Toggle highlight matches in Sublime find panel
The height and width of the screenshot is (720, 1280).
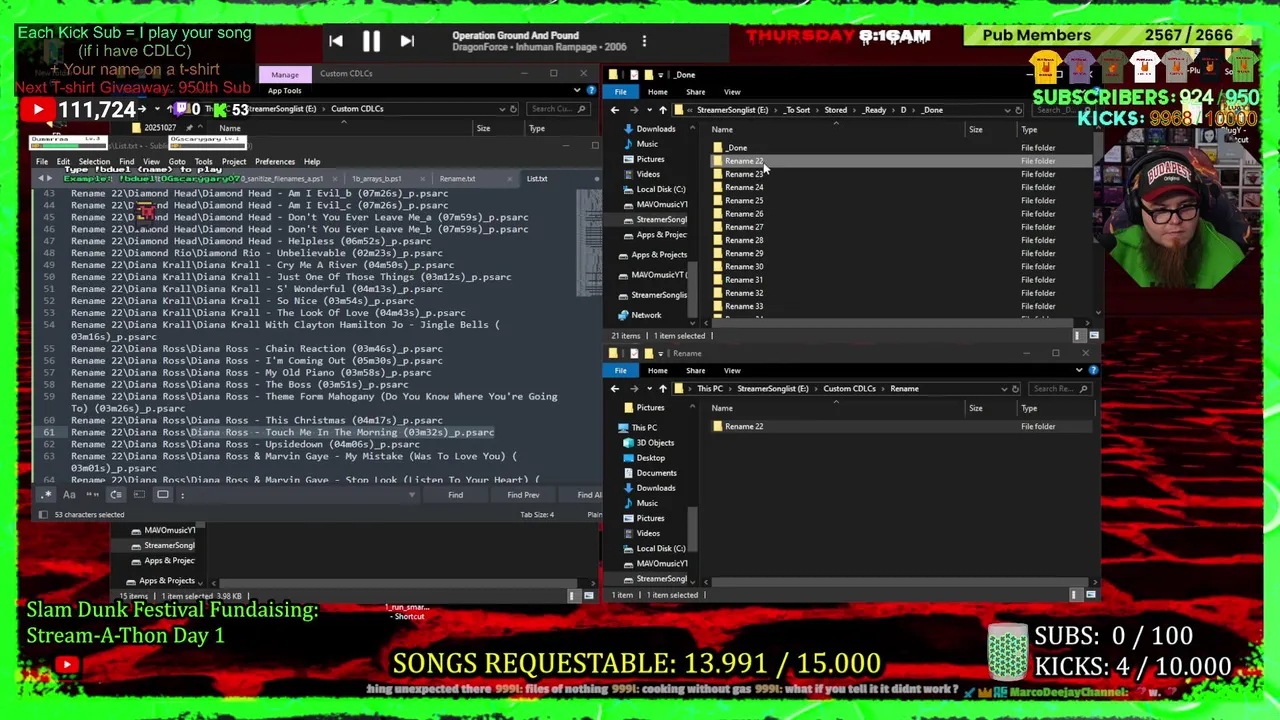tap(162, 495)
